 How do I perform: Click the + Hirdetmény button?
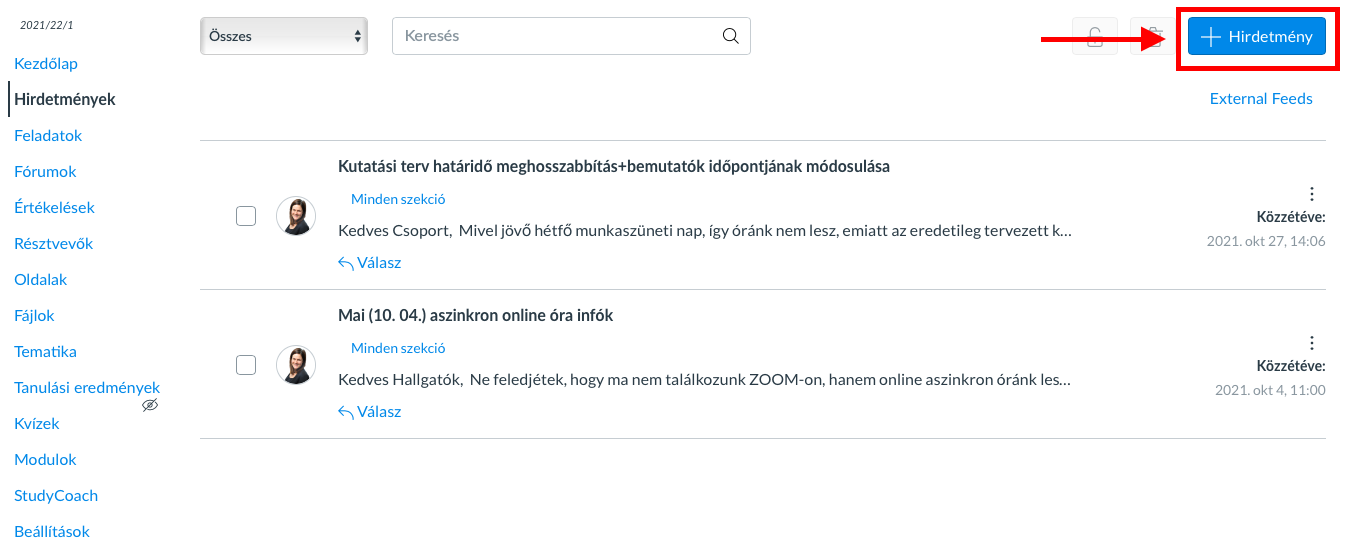[x=1257, y=36]
